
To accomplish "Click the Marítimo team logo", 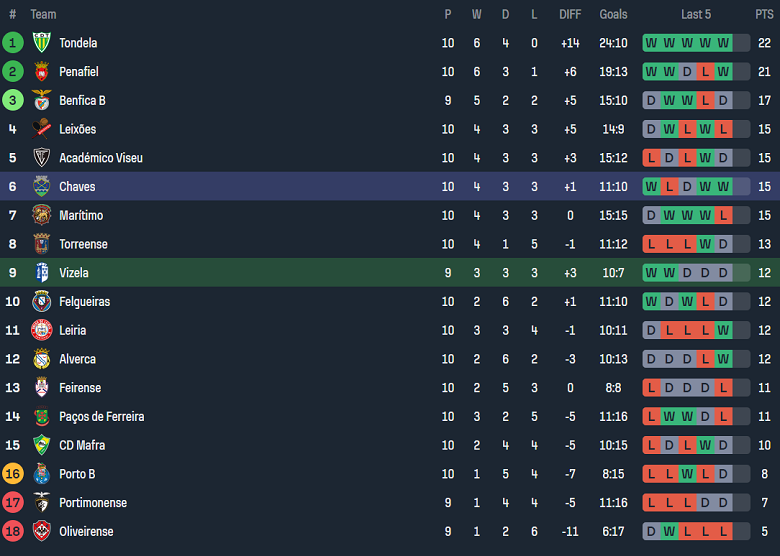I will (42, 215).
